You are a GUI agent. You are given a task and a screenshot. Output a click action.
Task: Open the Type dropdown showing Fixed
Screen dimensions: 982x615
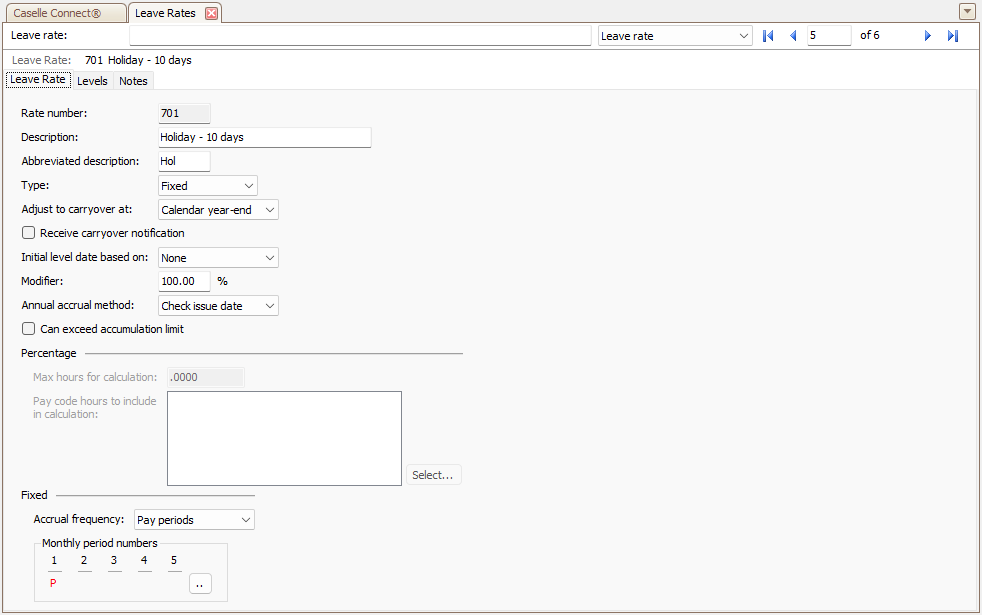tap(207, 186)
